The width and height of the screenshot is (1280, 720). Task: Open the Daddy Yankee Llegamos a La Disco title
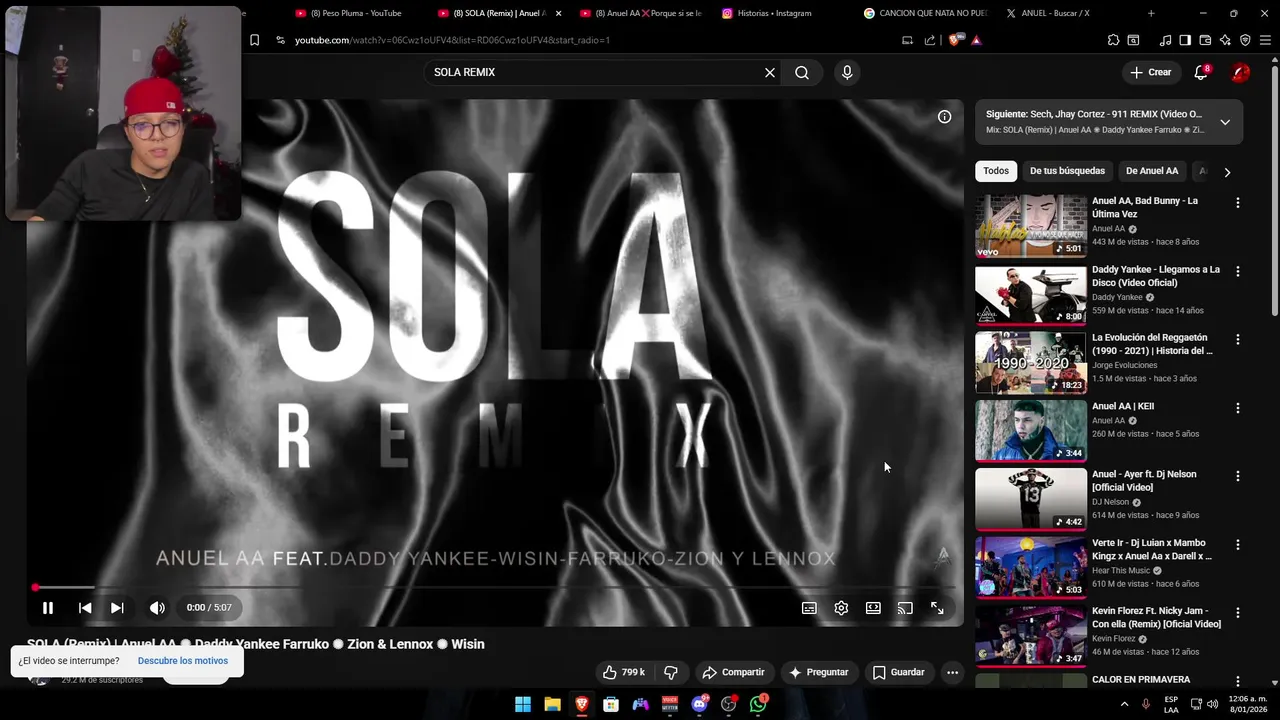click(x=1156, y=276)
